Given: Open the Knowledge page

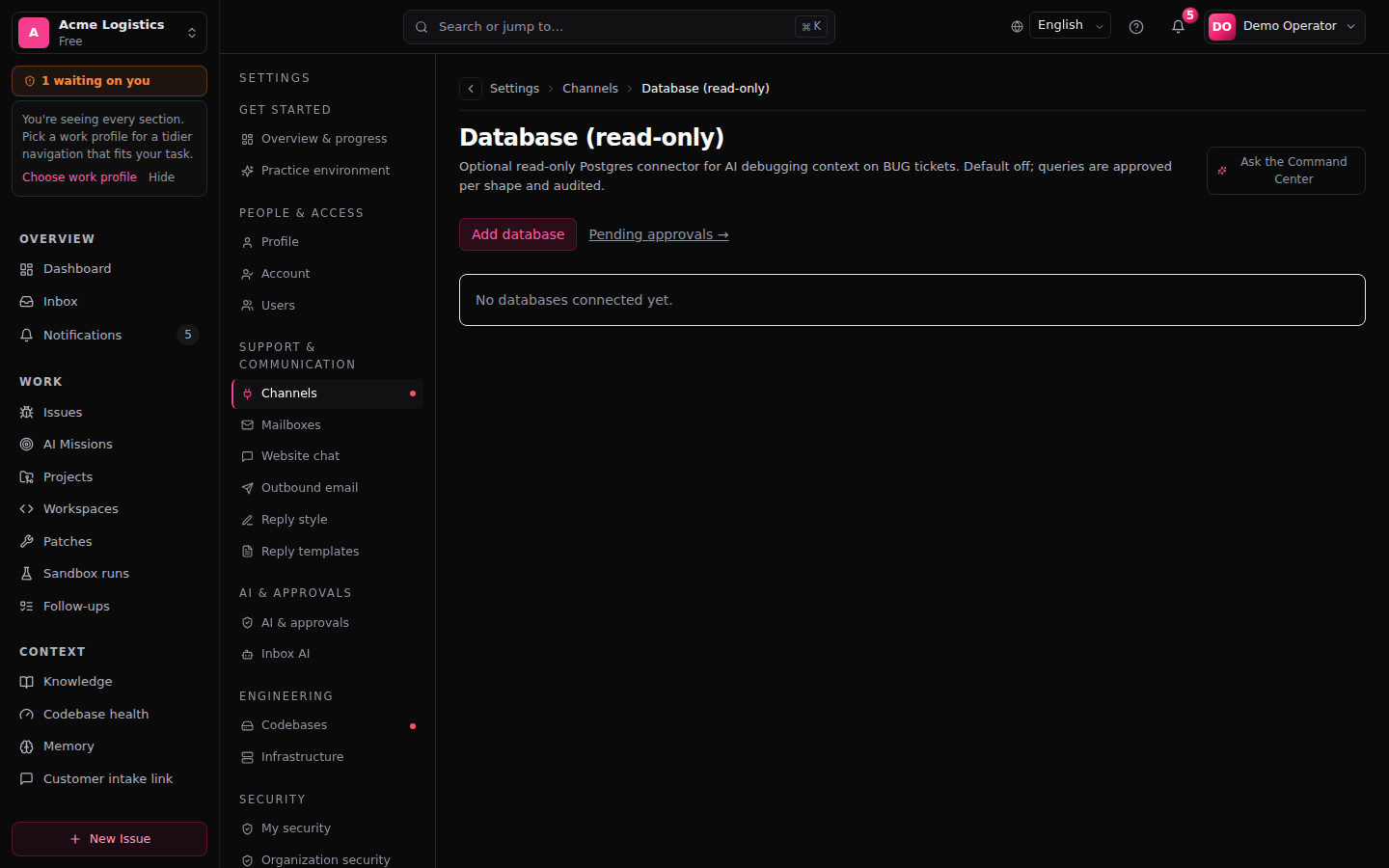Looking at the screenshot, I should [109, 682].
